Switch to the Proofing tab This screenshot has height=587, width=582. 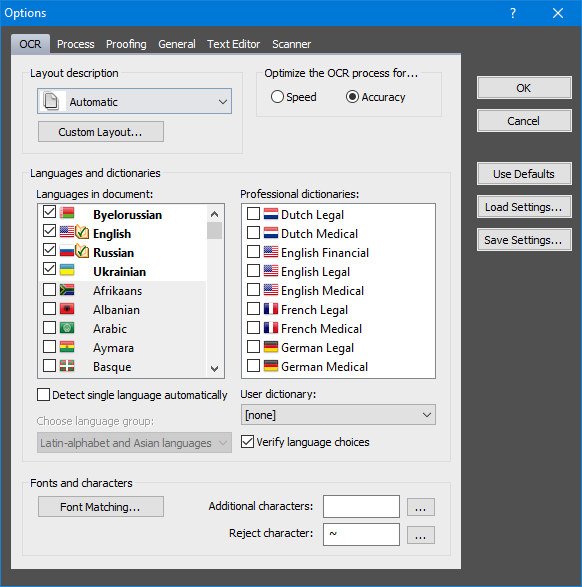(x=126, y=44)
